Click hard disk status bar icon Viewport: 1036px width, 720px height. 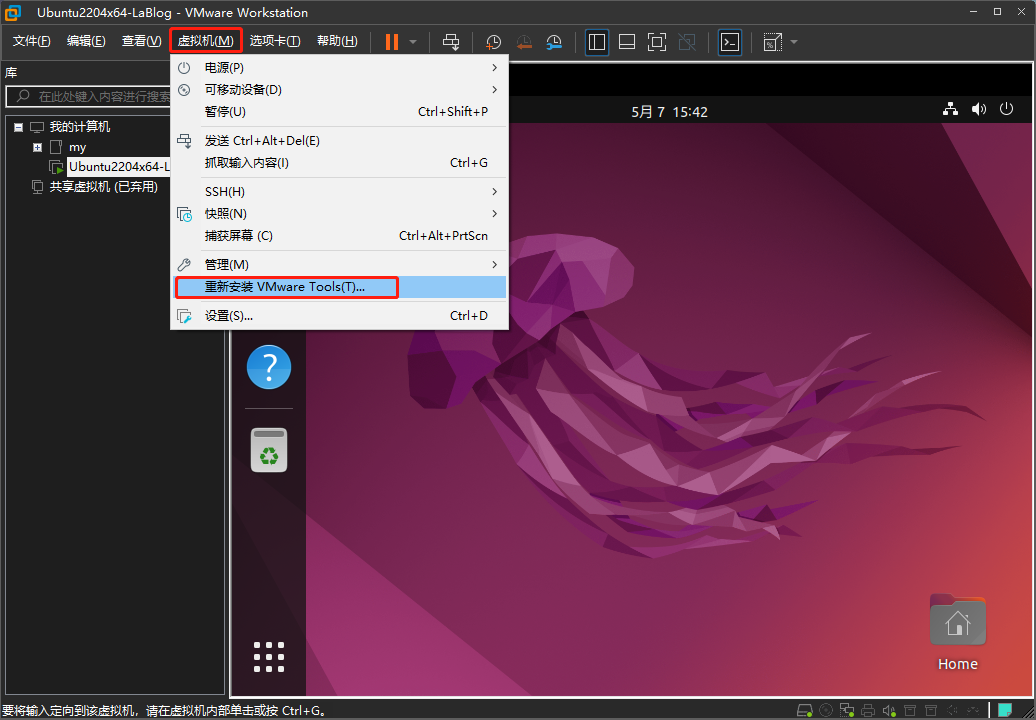click(x=805, y=710)
